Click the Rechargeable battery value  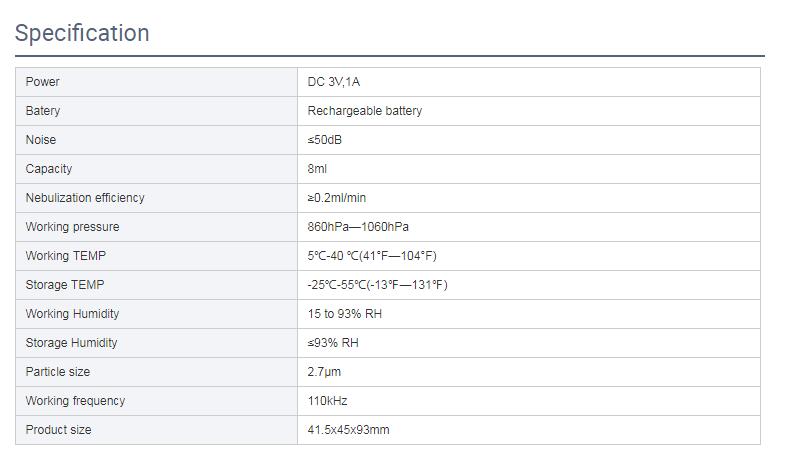coord(364,111)
